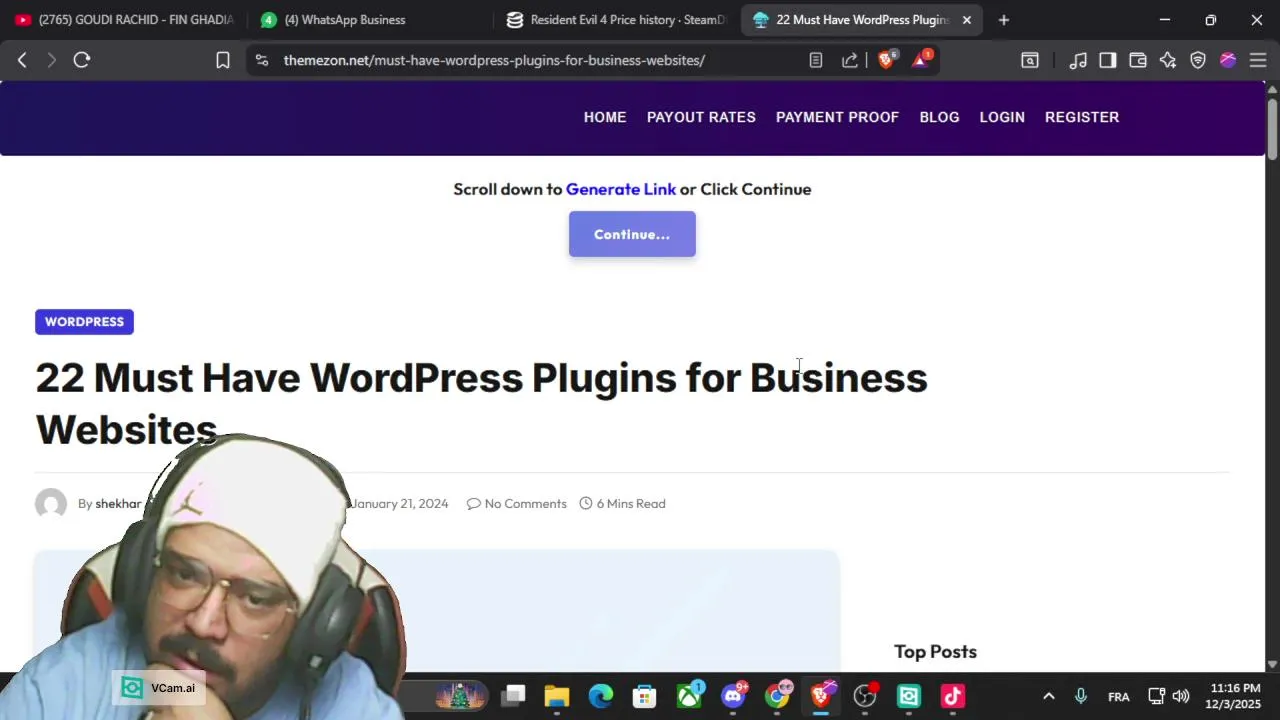Click the author avatar image
The height and width of the screenshot is (720, 1280).
[51, 503]
